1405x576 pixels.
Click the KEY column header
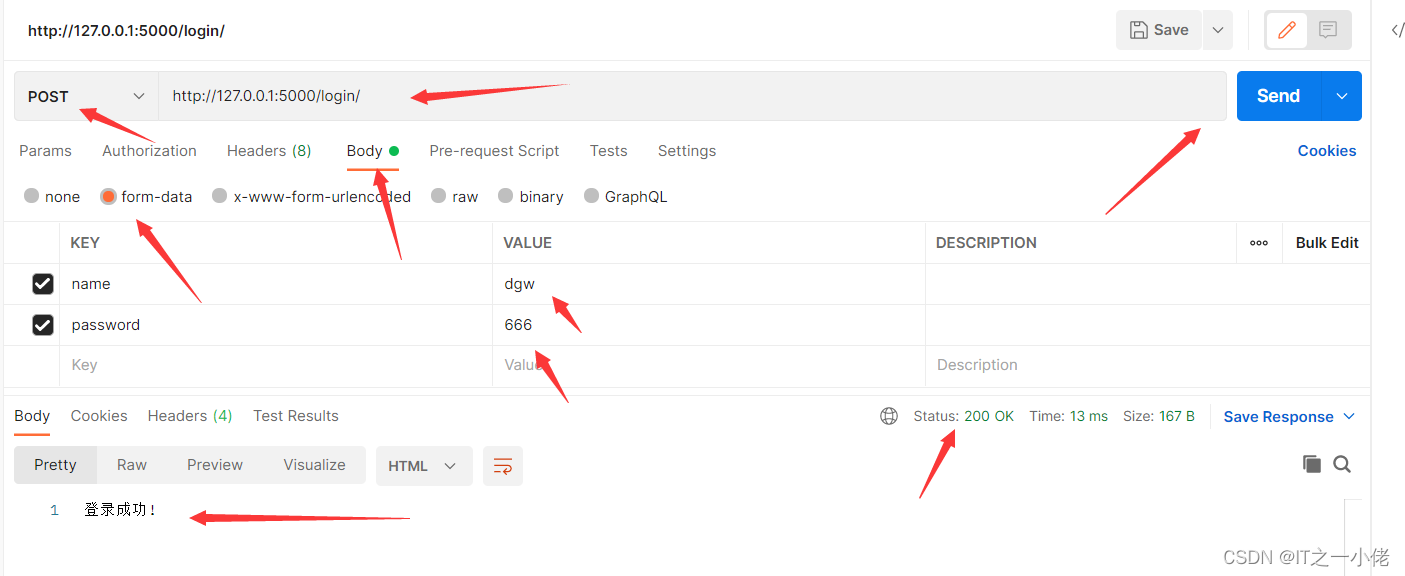(85, 243)
